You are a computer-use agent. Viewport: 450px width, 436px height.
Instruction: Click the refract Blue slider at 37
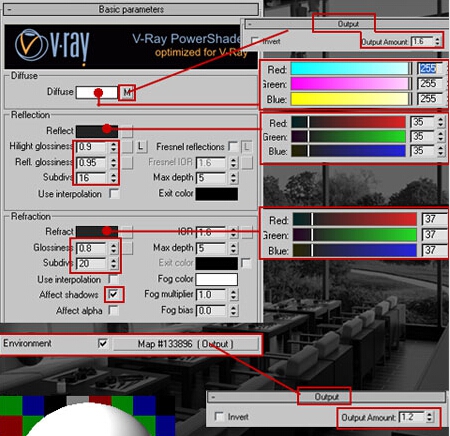pos(355,250)
